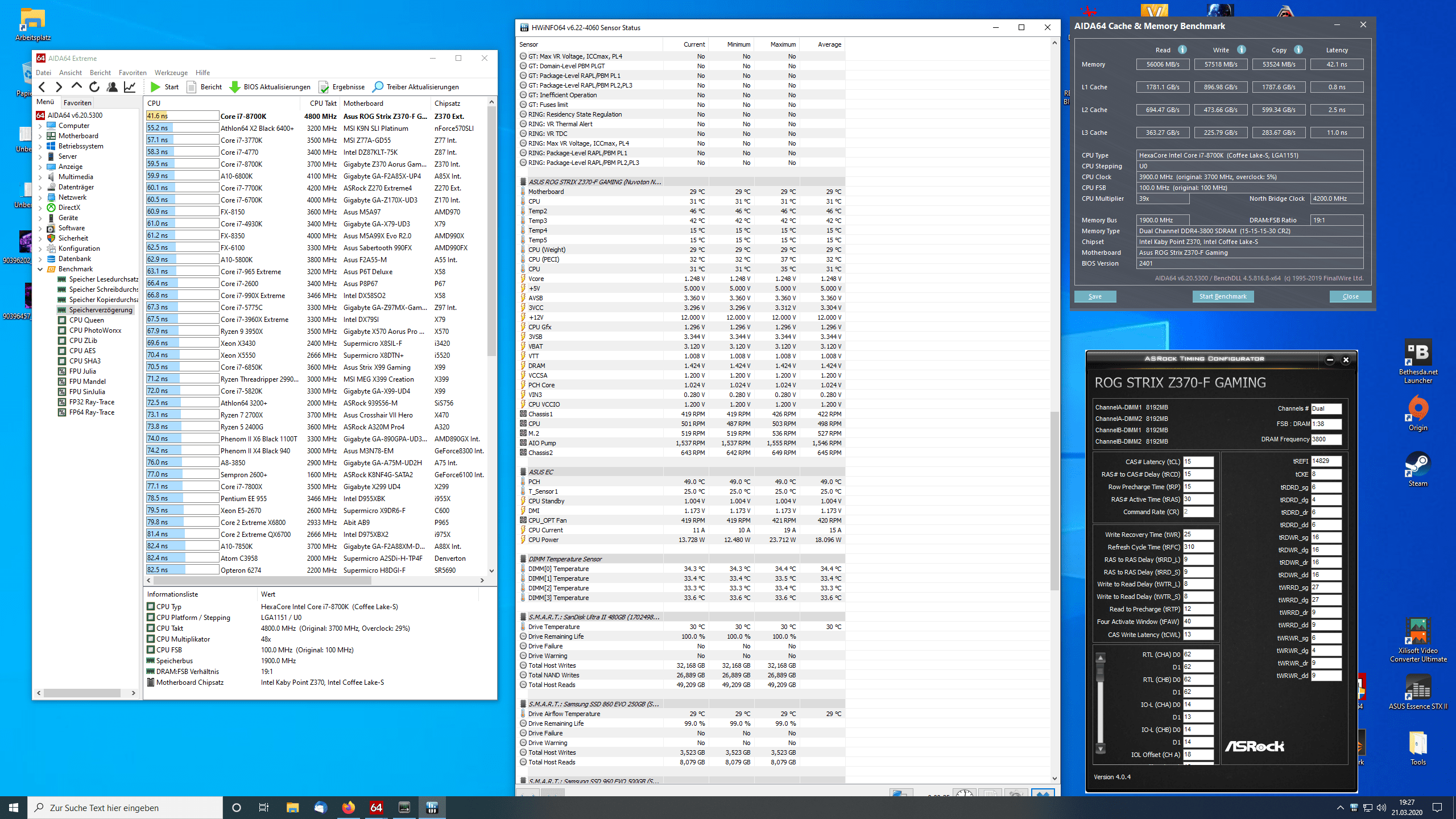
Task: Open the Tools folder on the desktop
Action: (1418, 747)
